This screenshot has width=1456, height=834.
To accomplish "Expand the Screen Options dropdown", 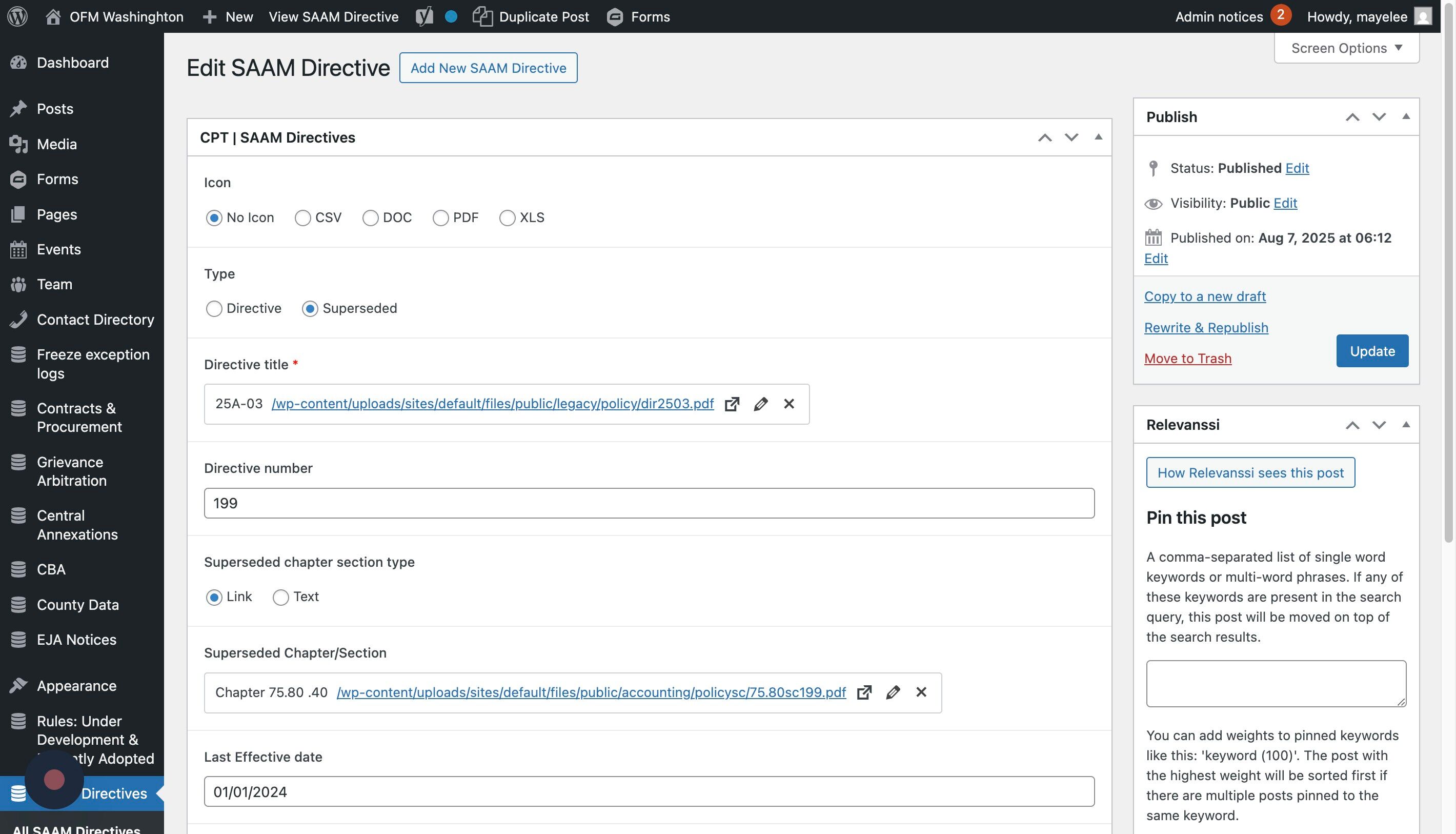I will click(1346, 48).
